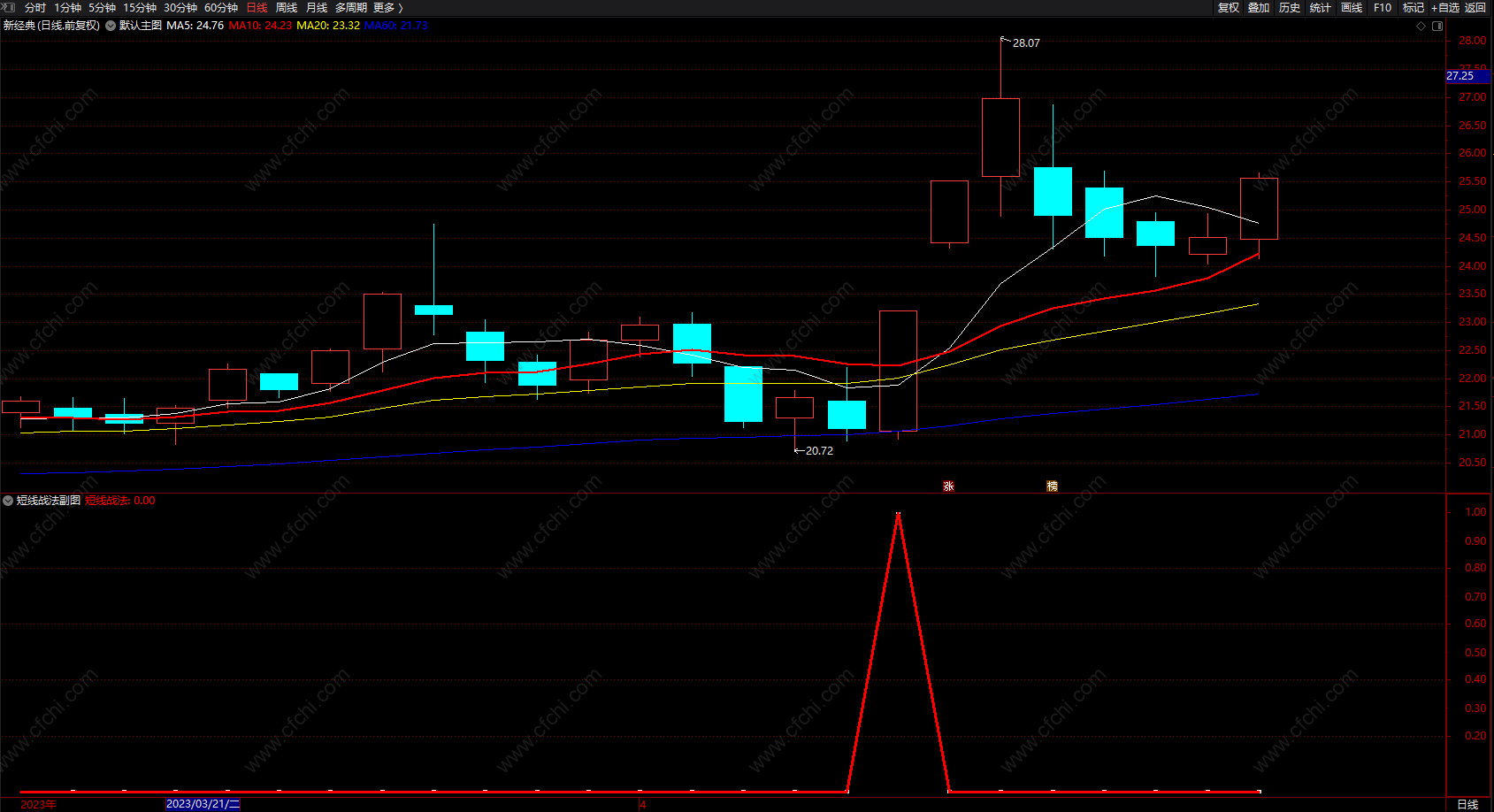Switch to the 15分钟 period tab
Screen dimensions: 1494x812
coord(140,8)
